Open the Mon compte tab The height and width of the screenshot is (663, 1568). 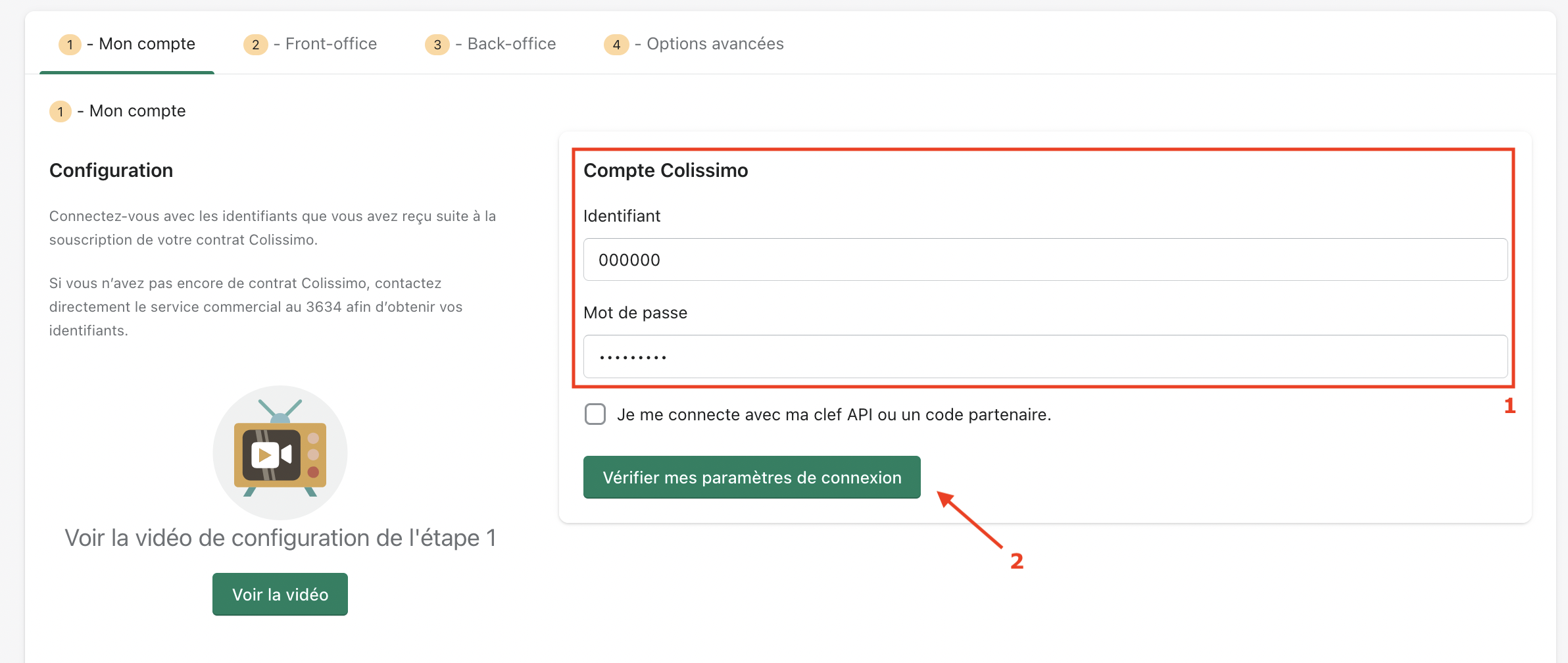(x=127, y=44)
